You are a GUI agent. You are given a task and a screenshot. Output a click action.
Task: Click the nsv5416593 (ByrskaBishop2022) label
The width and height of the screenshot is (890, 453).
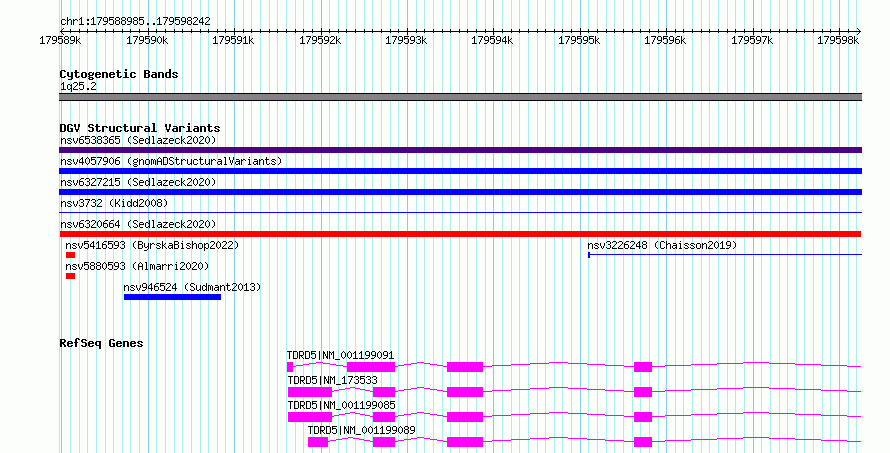152,245
